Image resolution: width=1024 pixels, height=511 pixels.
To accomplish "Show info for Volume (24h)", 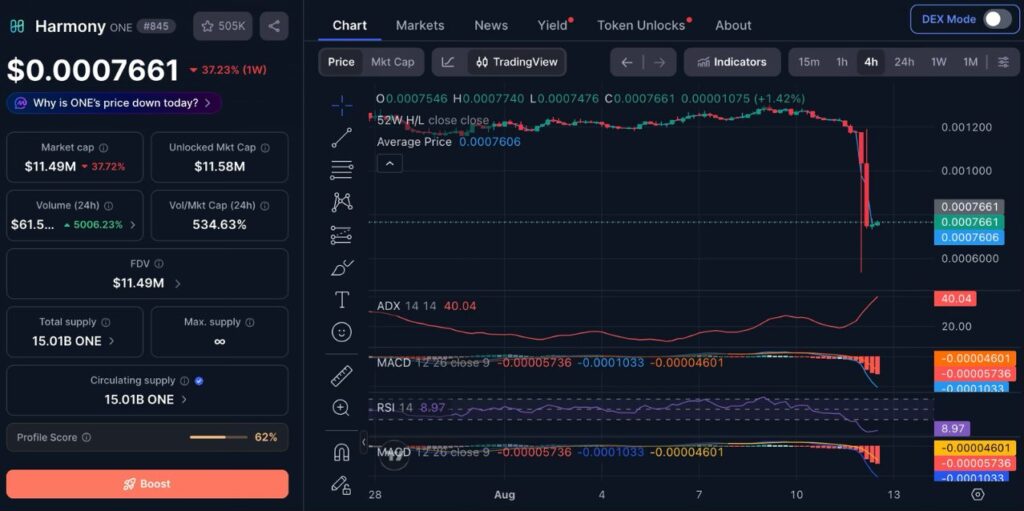I will click(x=109, y=206).
